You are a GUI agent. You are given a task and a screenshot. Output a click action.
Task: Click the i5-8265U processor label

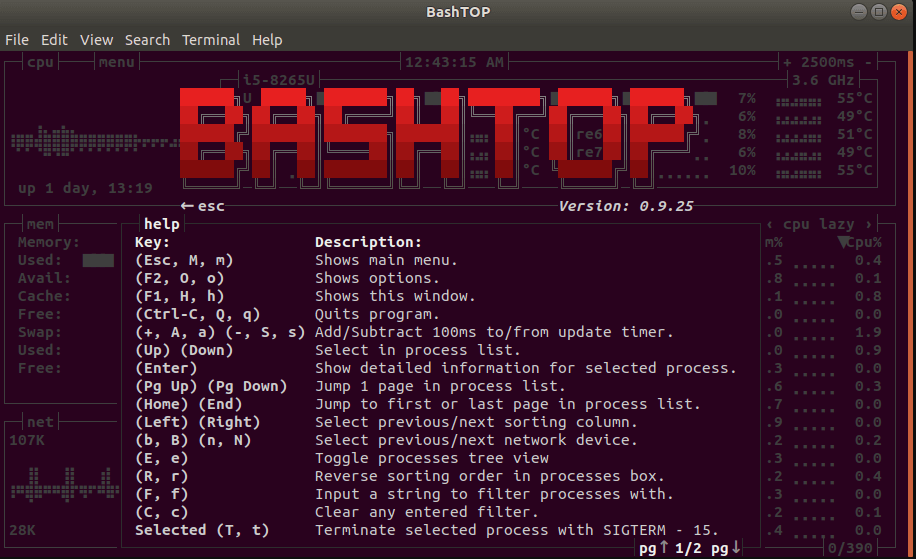279,80
